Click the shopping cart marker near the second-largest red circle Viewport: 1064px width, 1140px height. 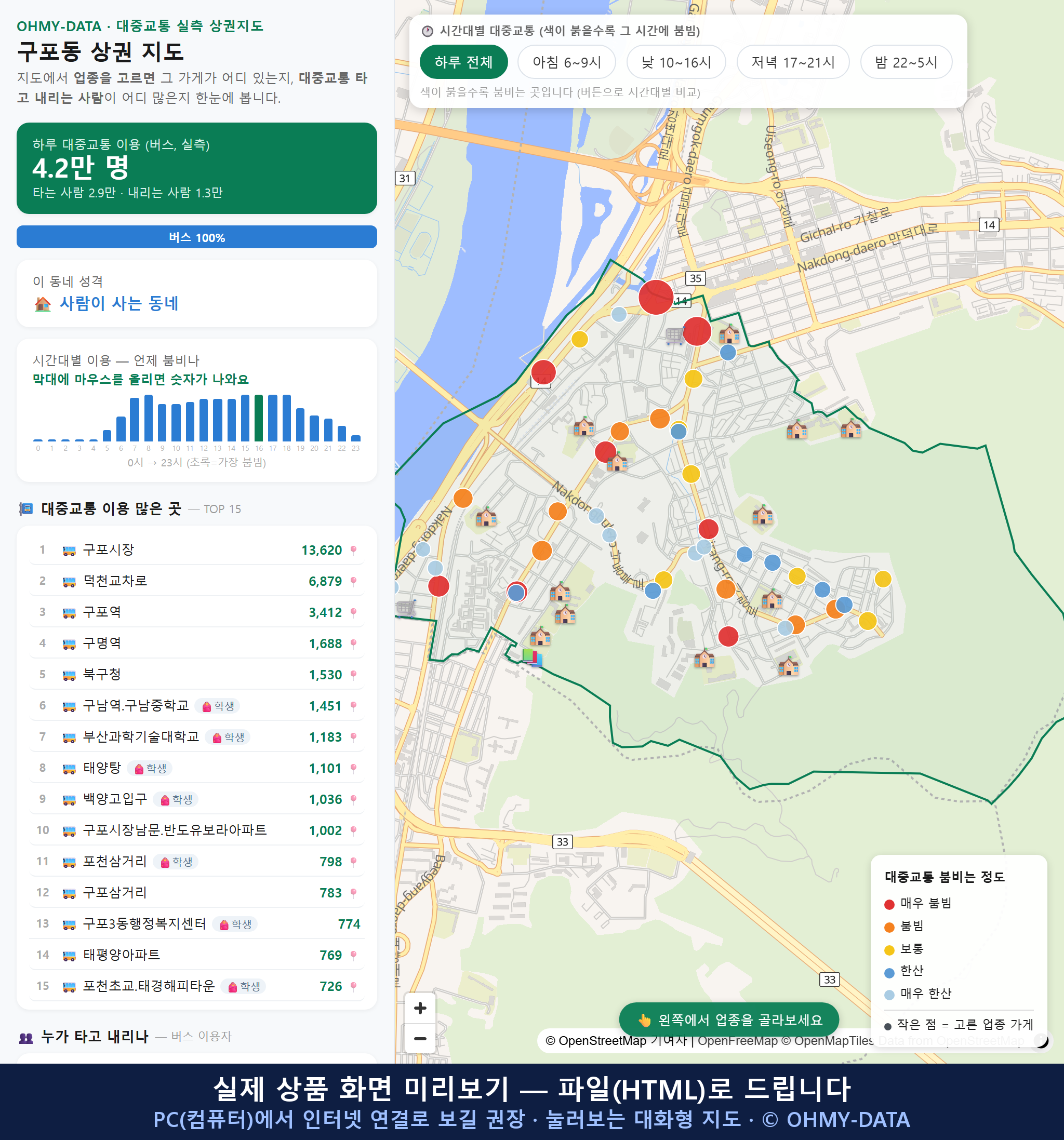[674, 335]
